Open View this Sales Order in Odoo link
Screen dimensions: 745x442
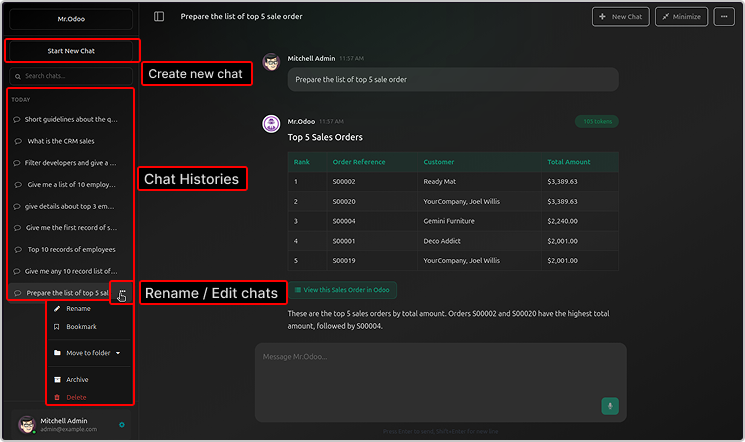pos(342,290)
